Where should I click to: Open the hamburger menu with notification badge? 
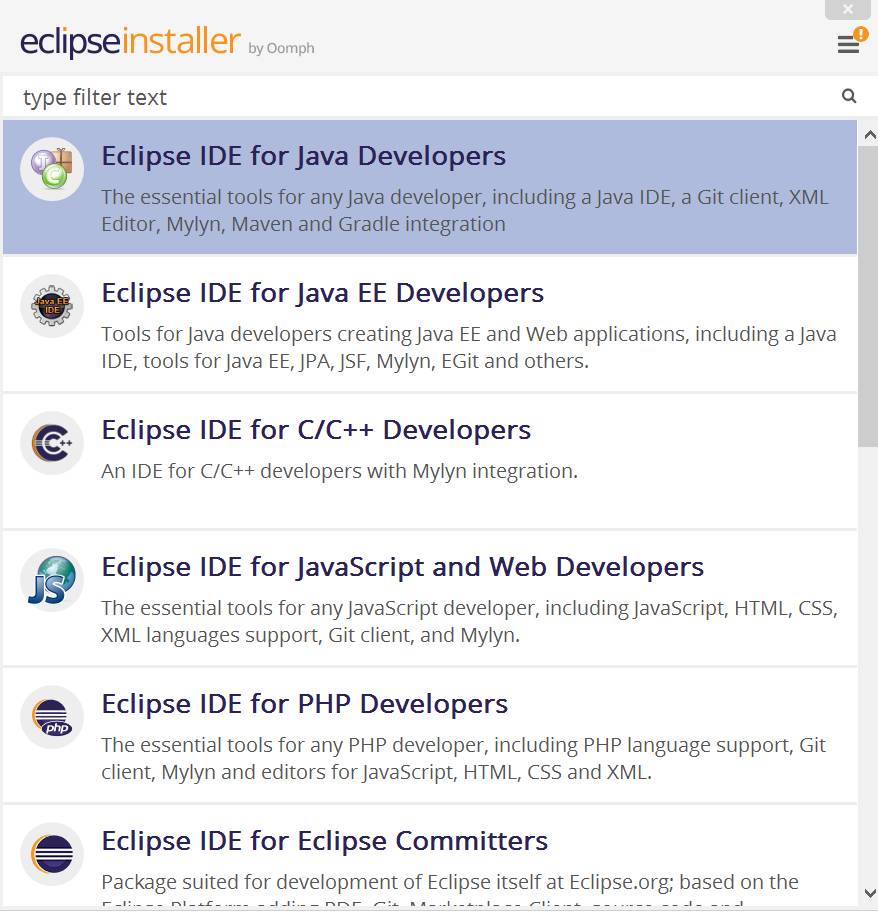coord(852,42)
